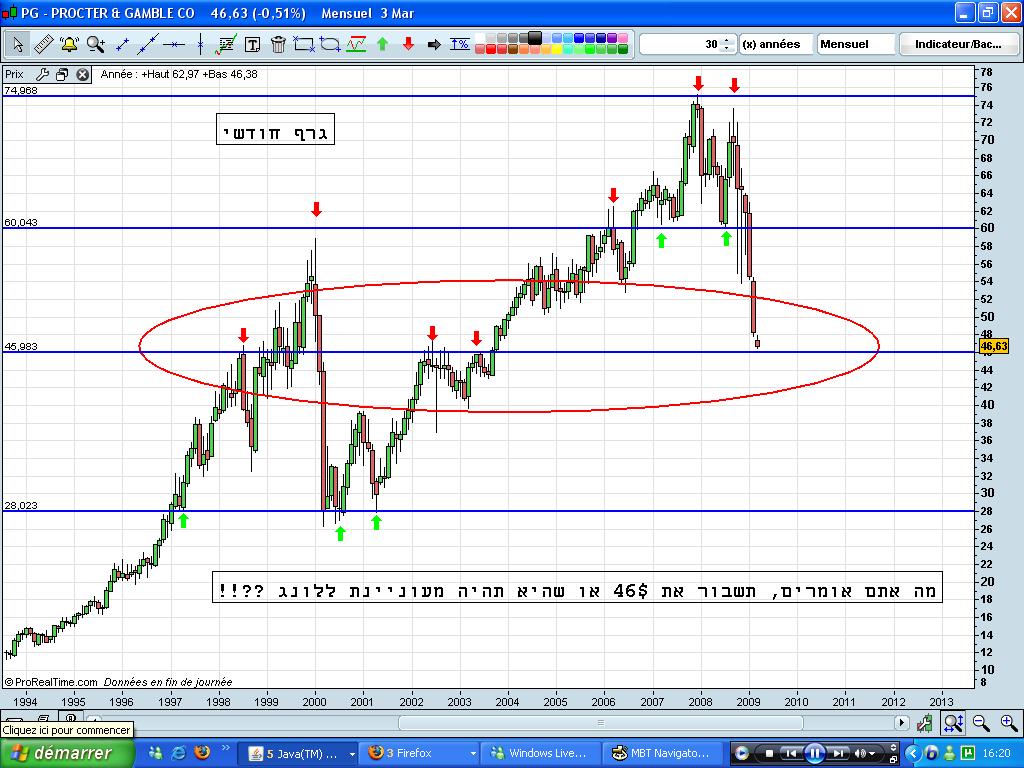Select the ruler measurement tool

pos(43,44)
